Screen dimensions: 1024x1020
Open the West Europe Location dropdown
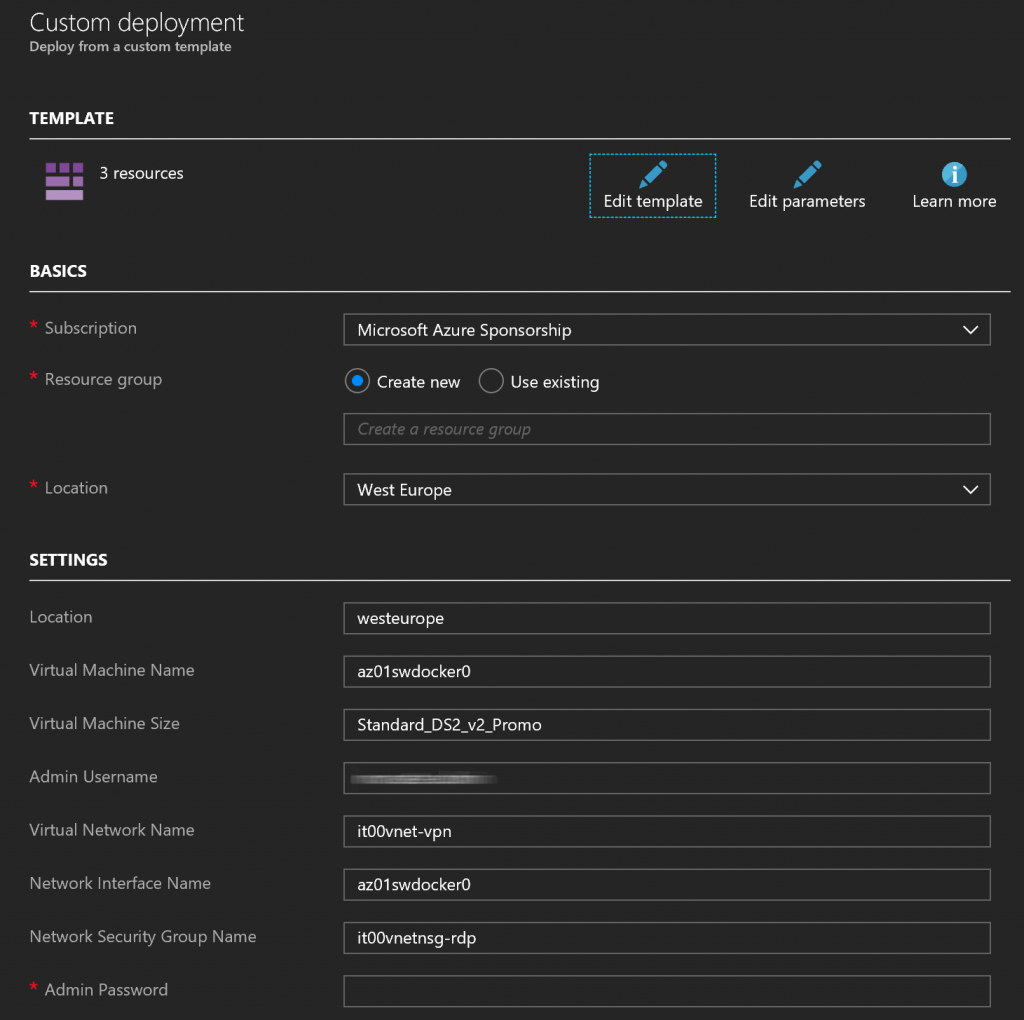click(667, 490)
